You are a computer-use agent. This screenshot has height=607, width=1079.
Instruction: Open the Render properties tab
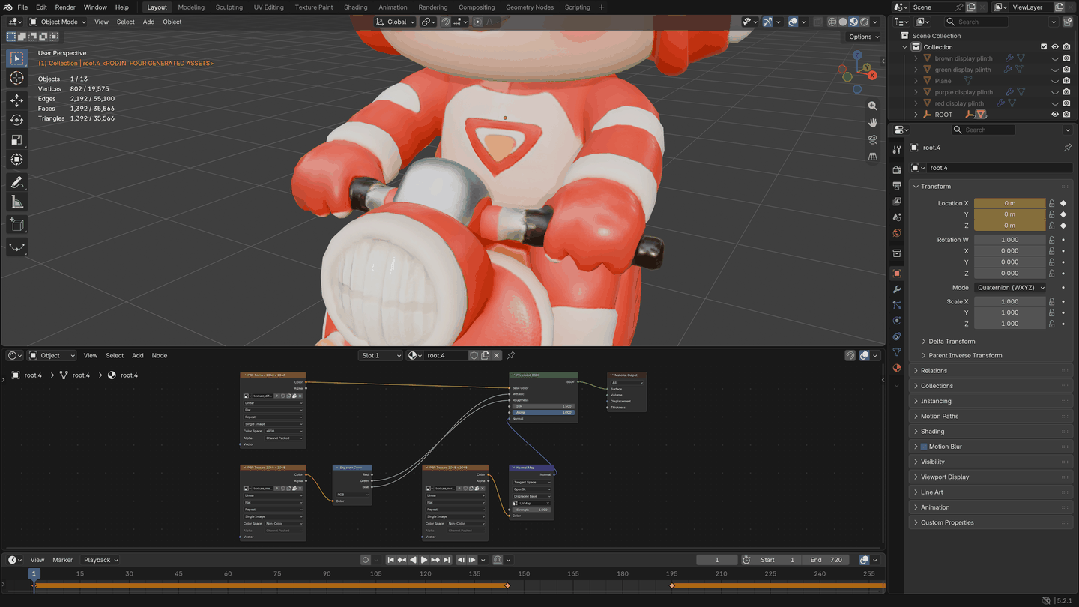(897, 169)
